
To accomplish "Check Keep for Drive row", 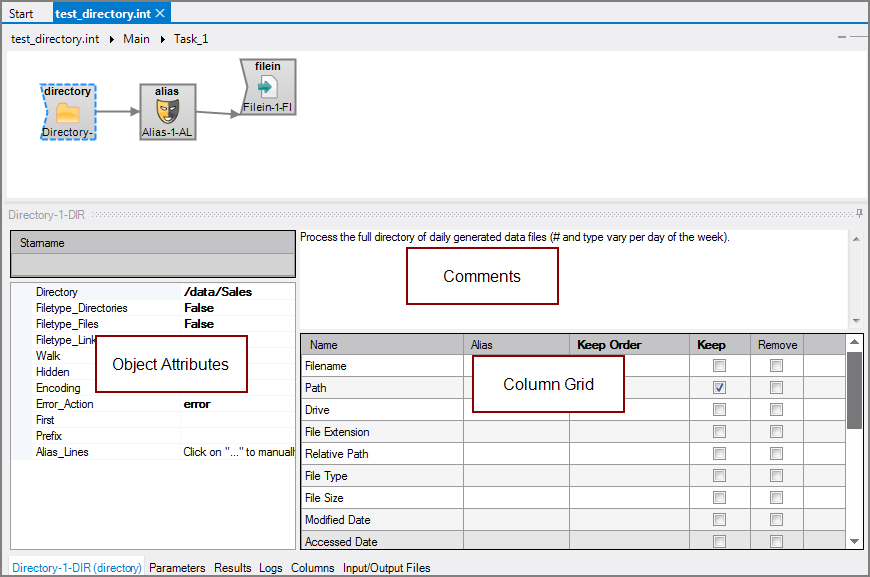I will click(x=719, y=409).
